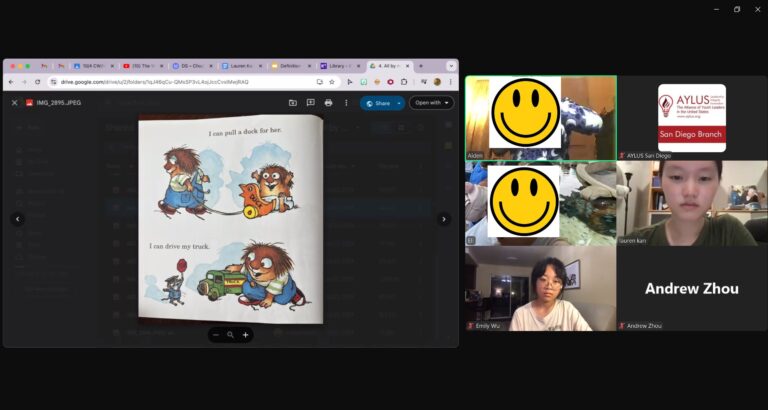
Task: Reload the page in the browser
Action: click(x=37, y=82)
